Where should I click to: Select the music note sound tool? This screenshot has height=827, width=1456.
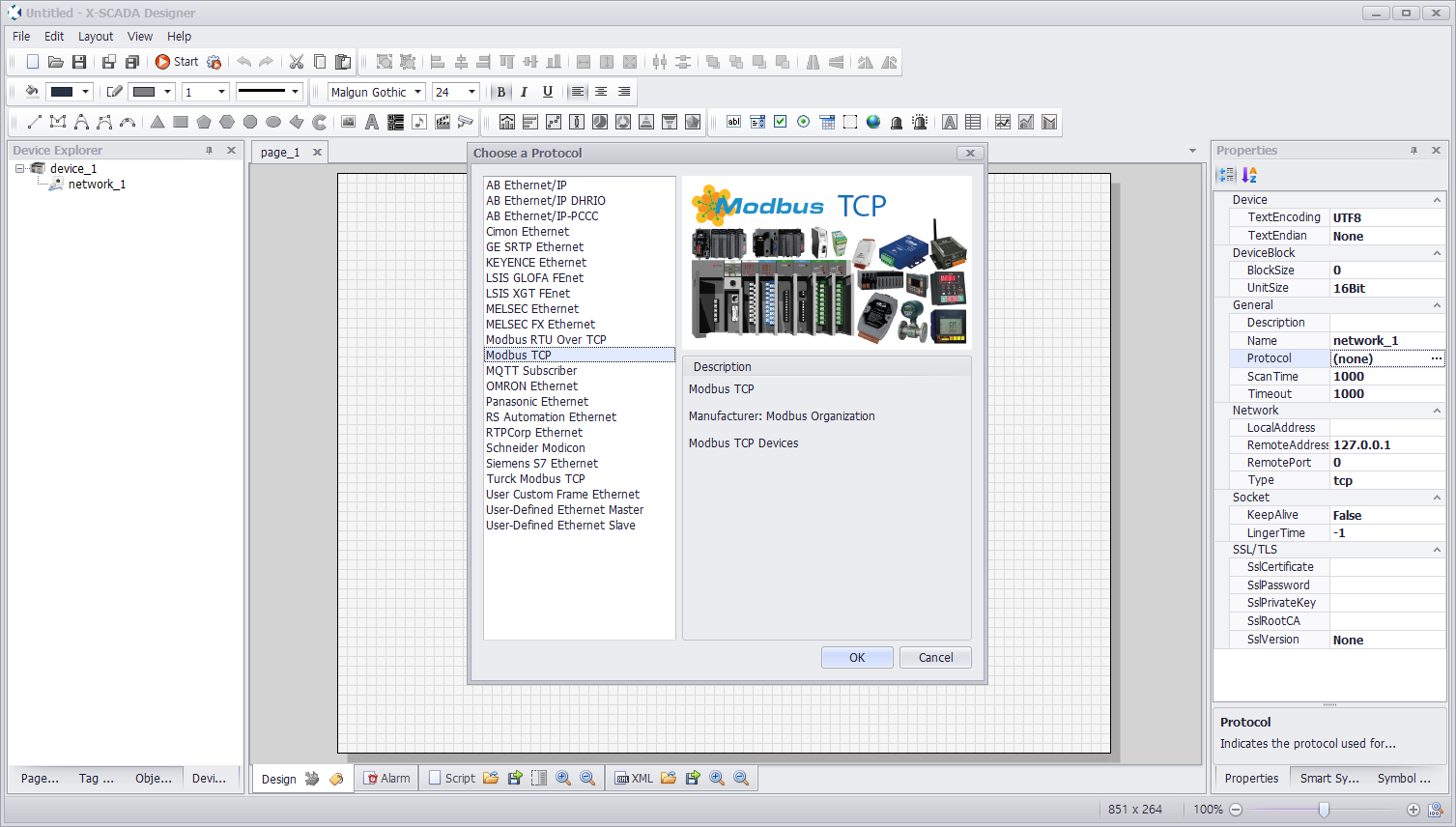(419, 122)
